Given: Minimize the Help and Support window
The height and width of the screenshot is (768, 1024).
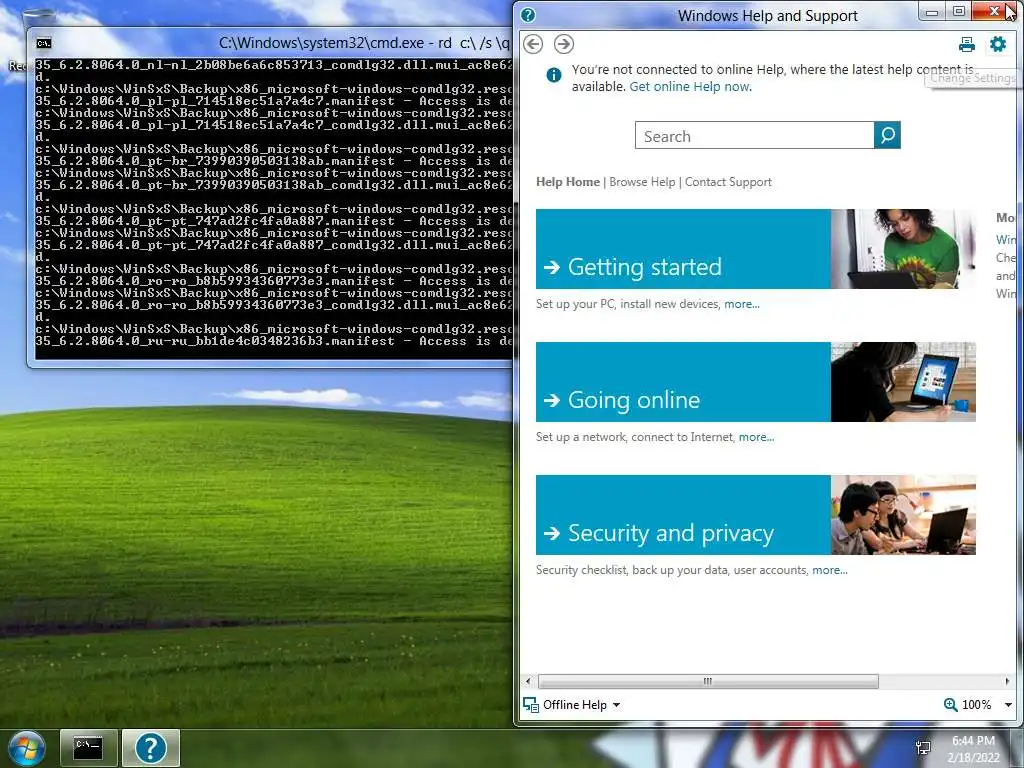Looking at the screenshot, I should 932,11.
